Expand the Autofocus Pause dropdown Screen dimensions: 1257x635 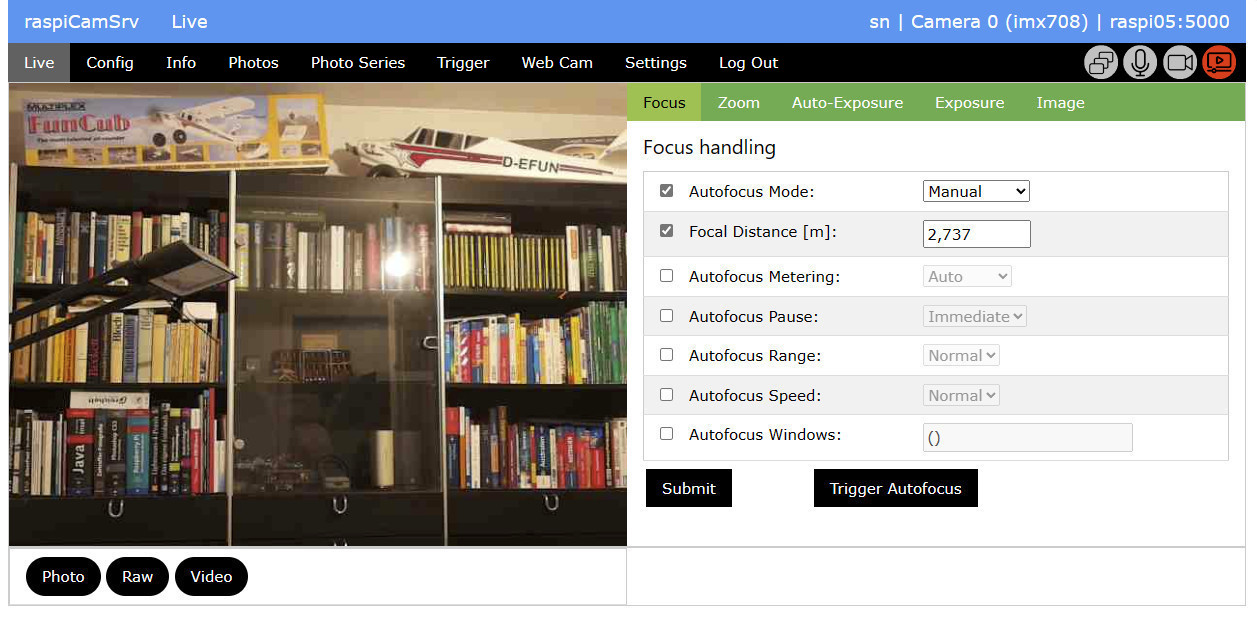click(975, 317)
